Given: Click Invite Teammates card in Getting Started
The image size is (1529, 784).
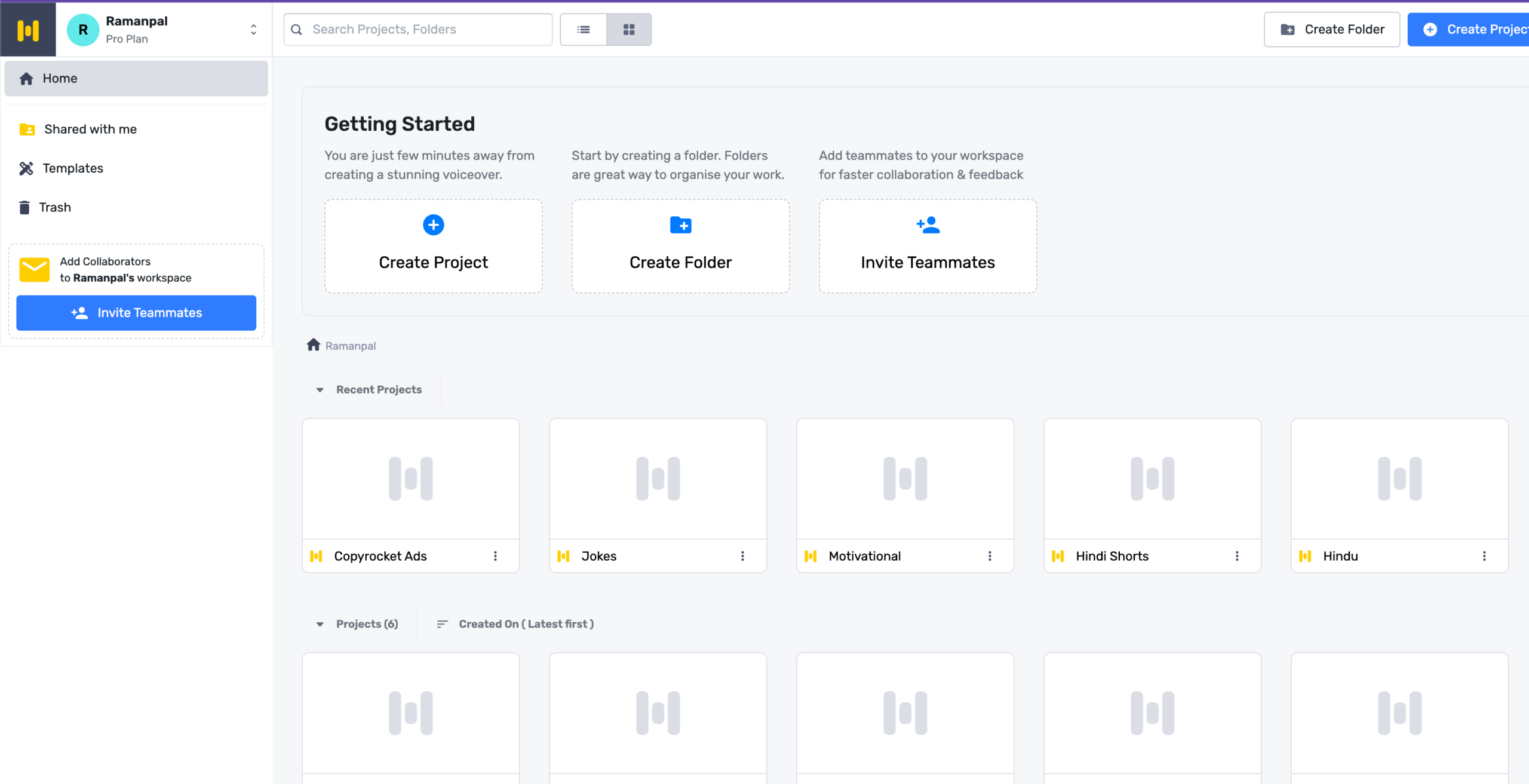Looking at the screenshot, I should click(928, 246).
